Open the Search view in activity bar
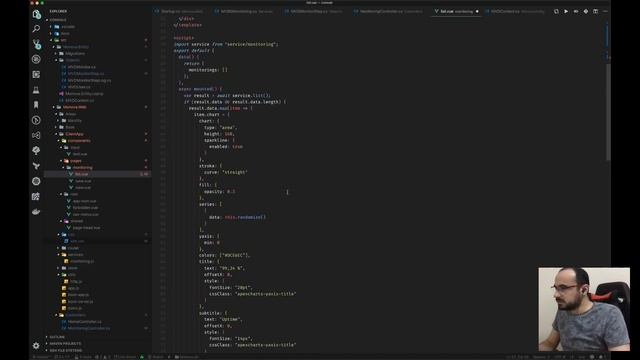This screenshot has width=640, height=360. [x=36, y=29]
